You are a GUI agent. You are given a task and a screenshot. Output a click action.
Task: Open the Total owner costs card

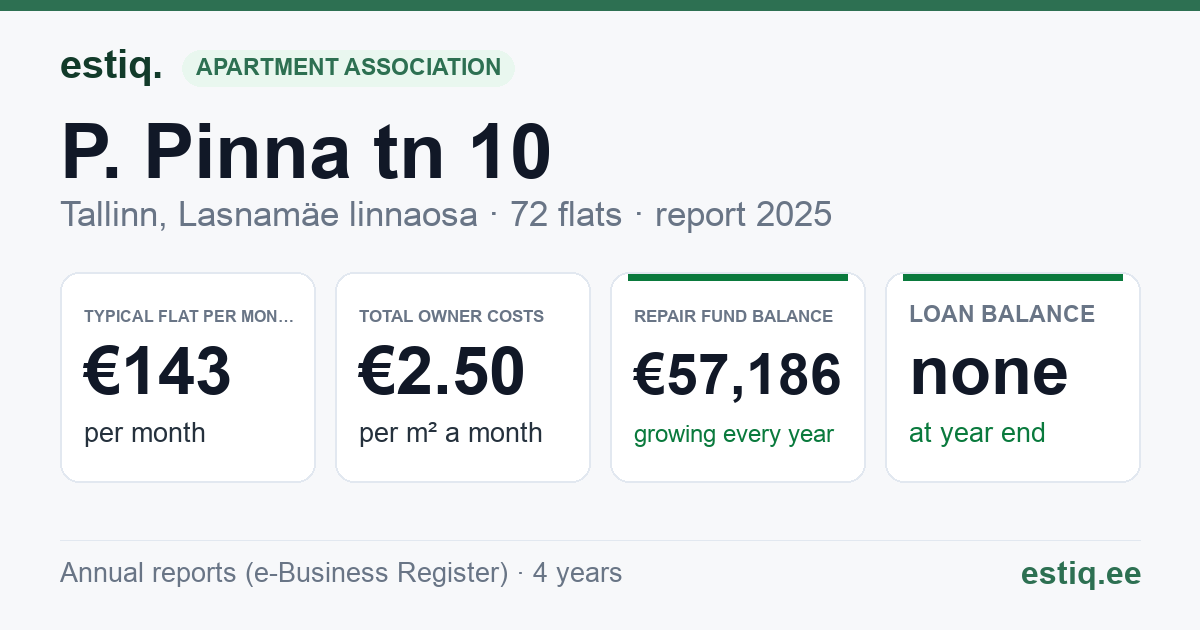pos(463,378)
